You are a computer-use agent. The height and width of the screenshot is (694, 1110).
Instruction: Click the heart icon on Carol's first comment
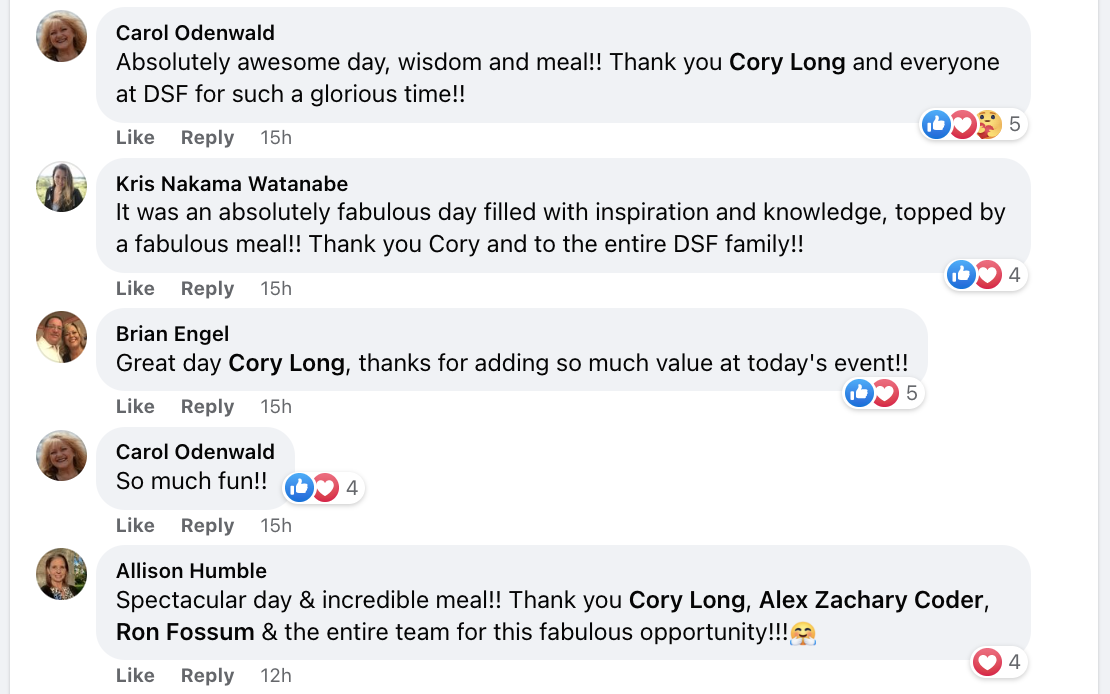coord(962,124)
